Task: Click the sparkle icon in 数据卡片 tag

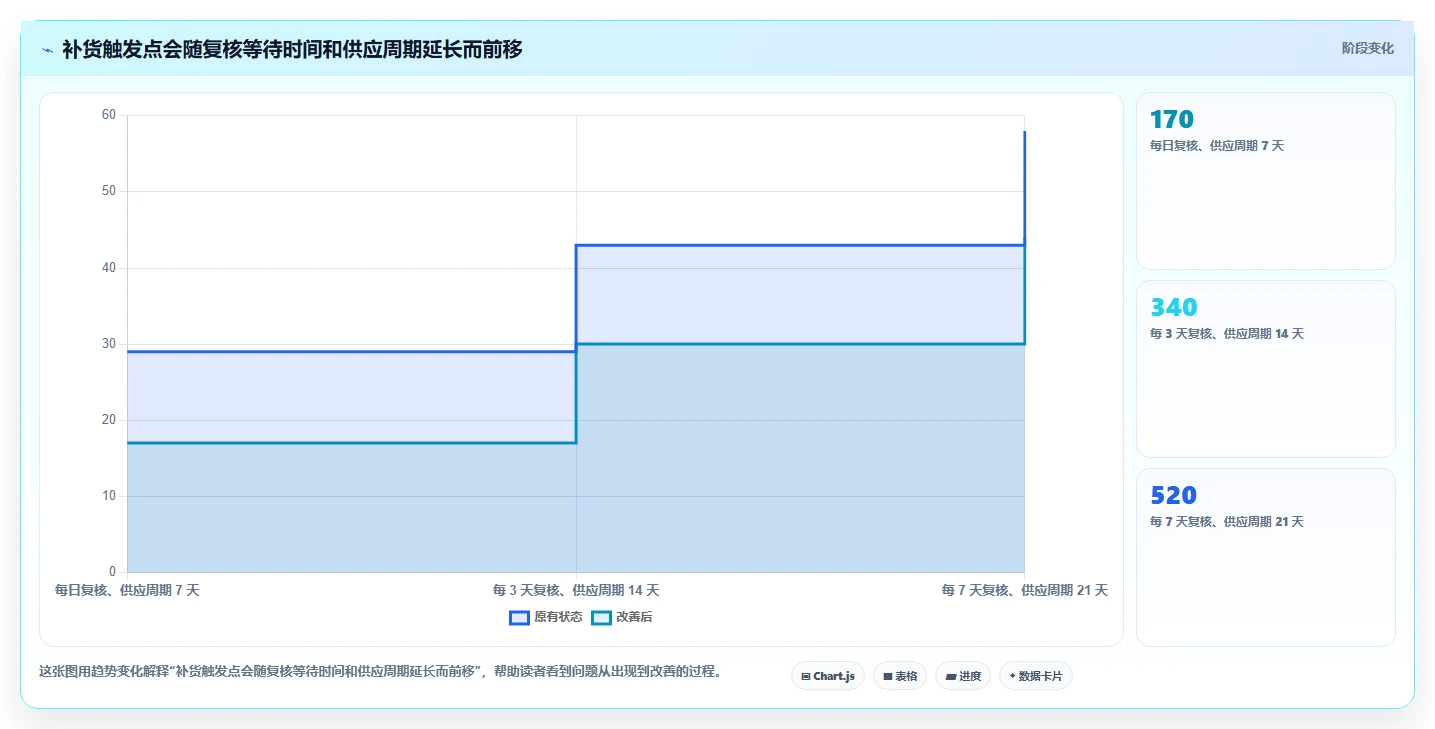Action: (1012, 677)
